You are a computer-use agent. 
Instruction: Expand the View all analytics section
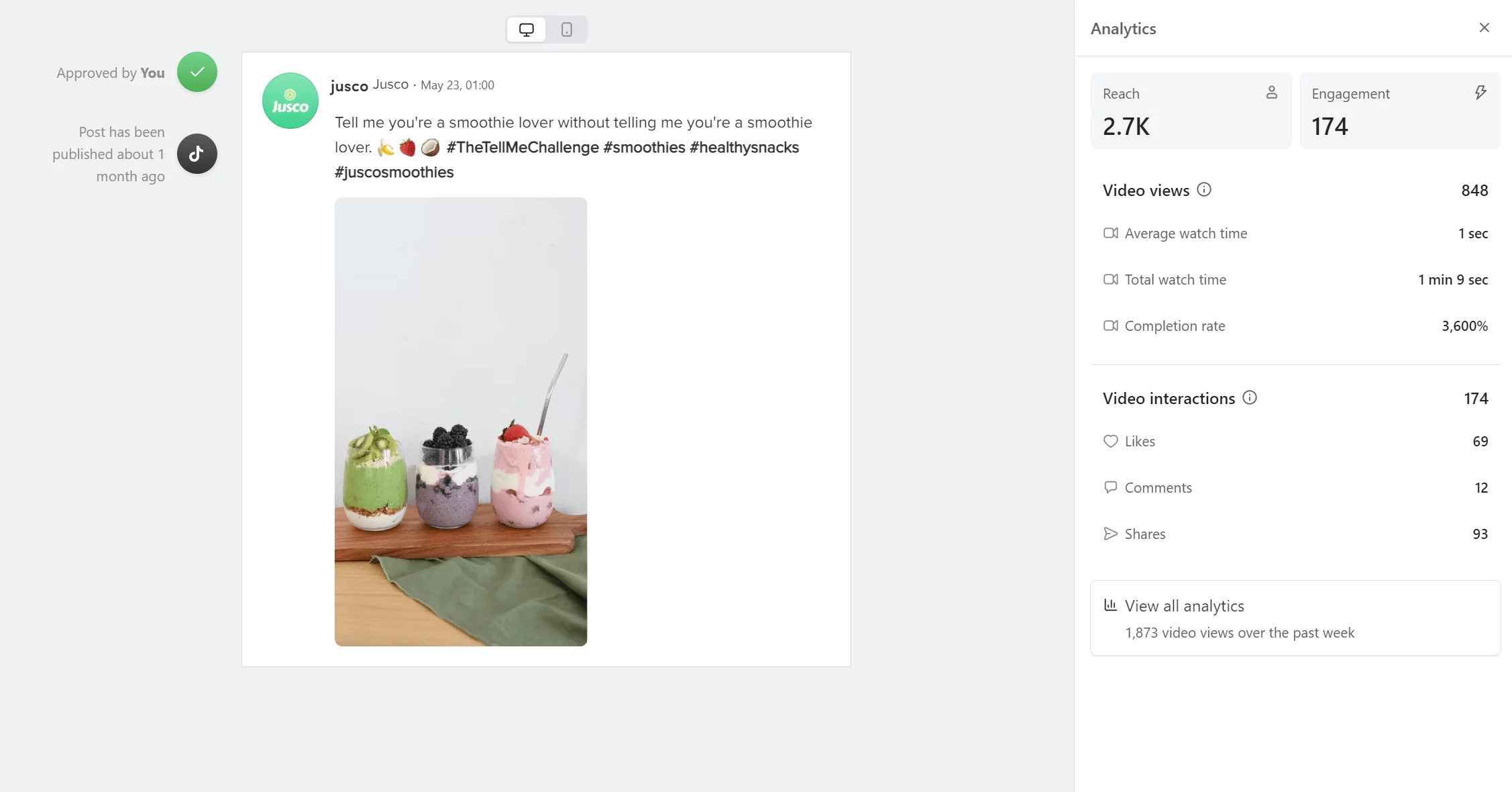(1184, 604)
